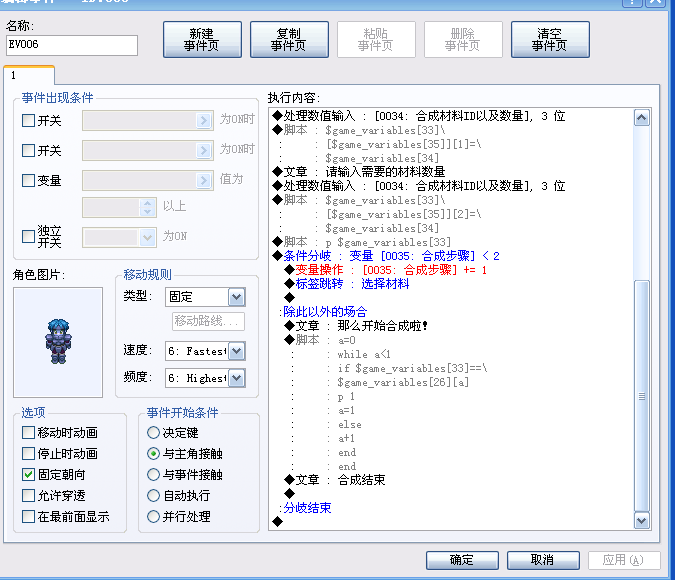Select the 文章 : 合成结束 line
Image resolution: width=675 pixels, height=580 pixels.
[334, 480]
